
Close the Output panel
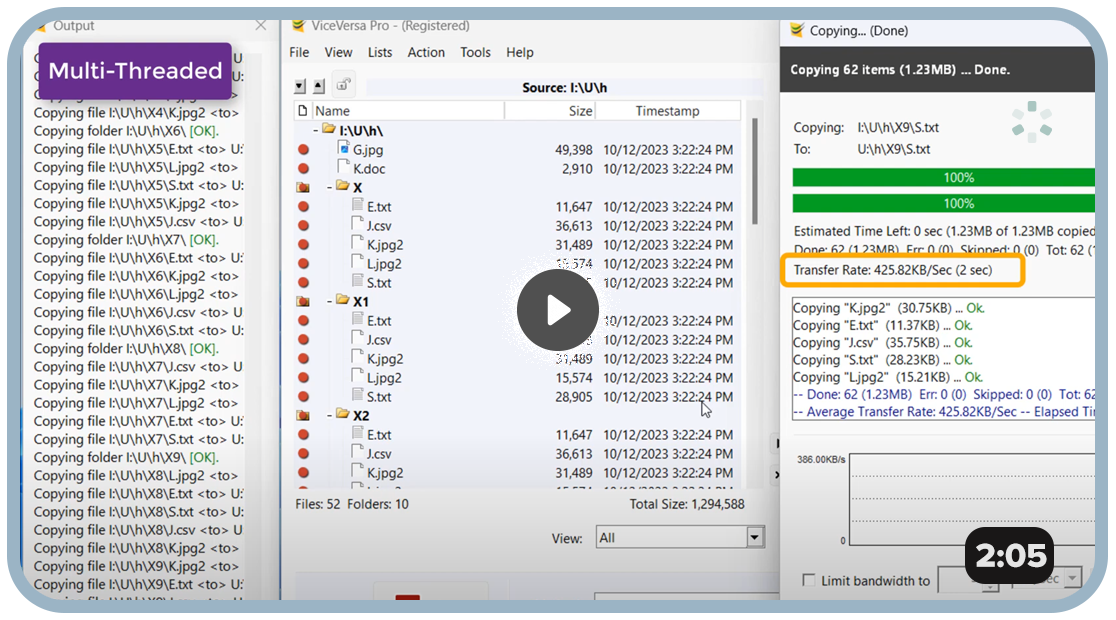click(260, 26)
